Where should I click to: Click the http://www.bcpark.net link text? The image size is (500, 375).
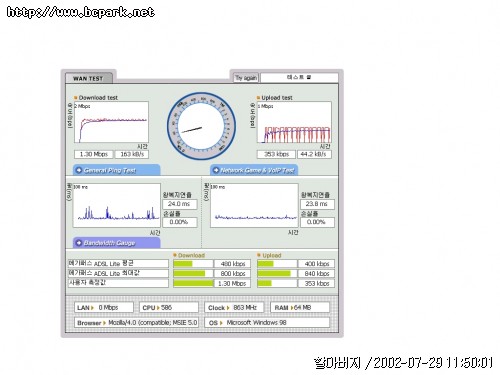(x=81, y=12)
